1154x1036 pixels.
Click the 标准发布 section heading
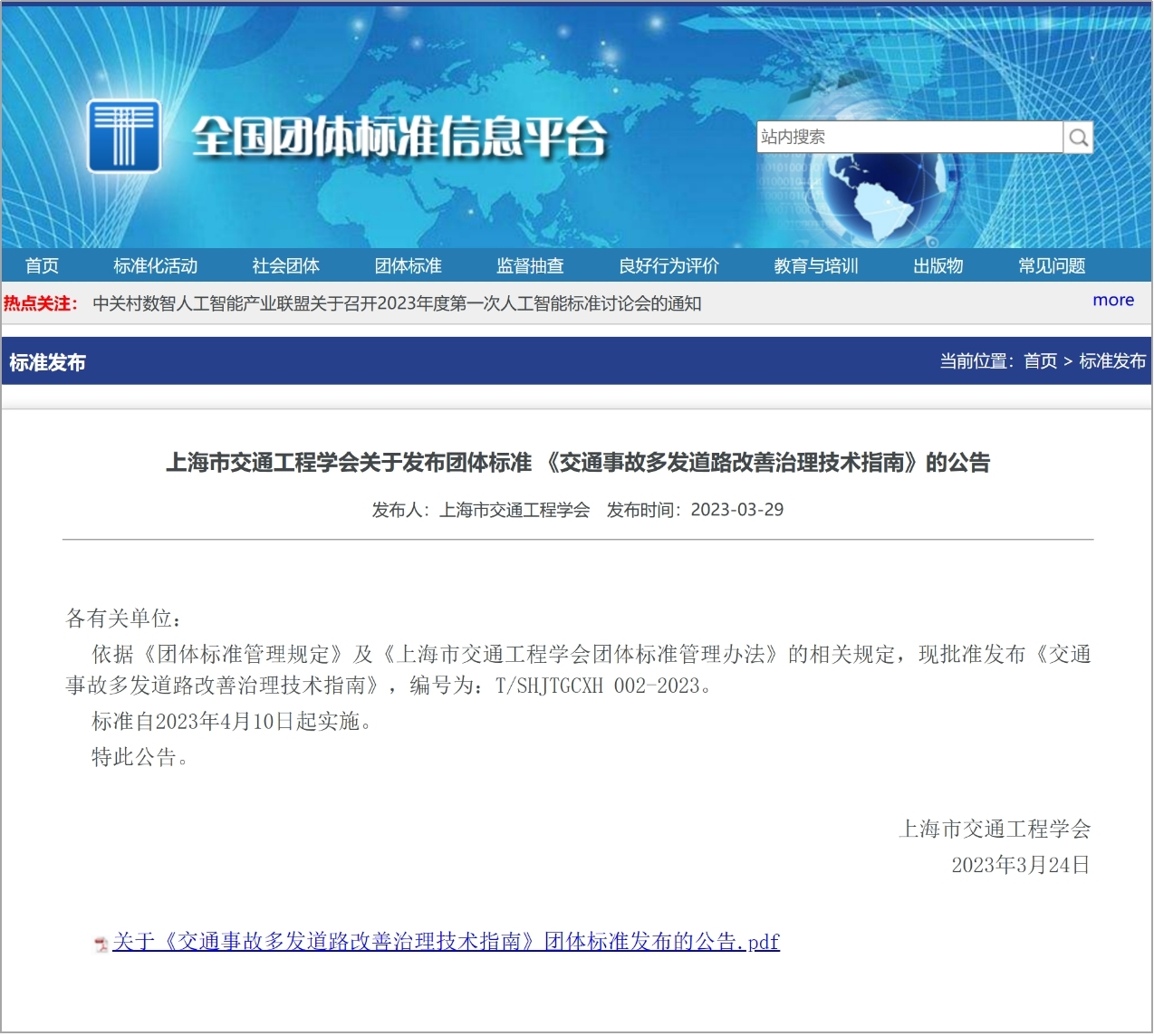coord(47,362)
